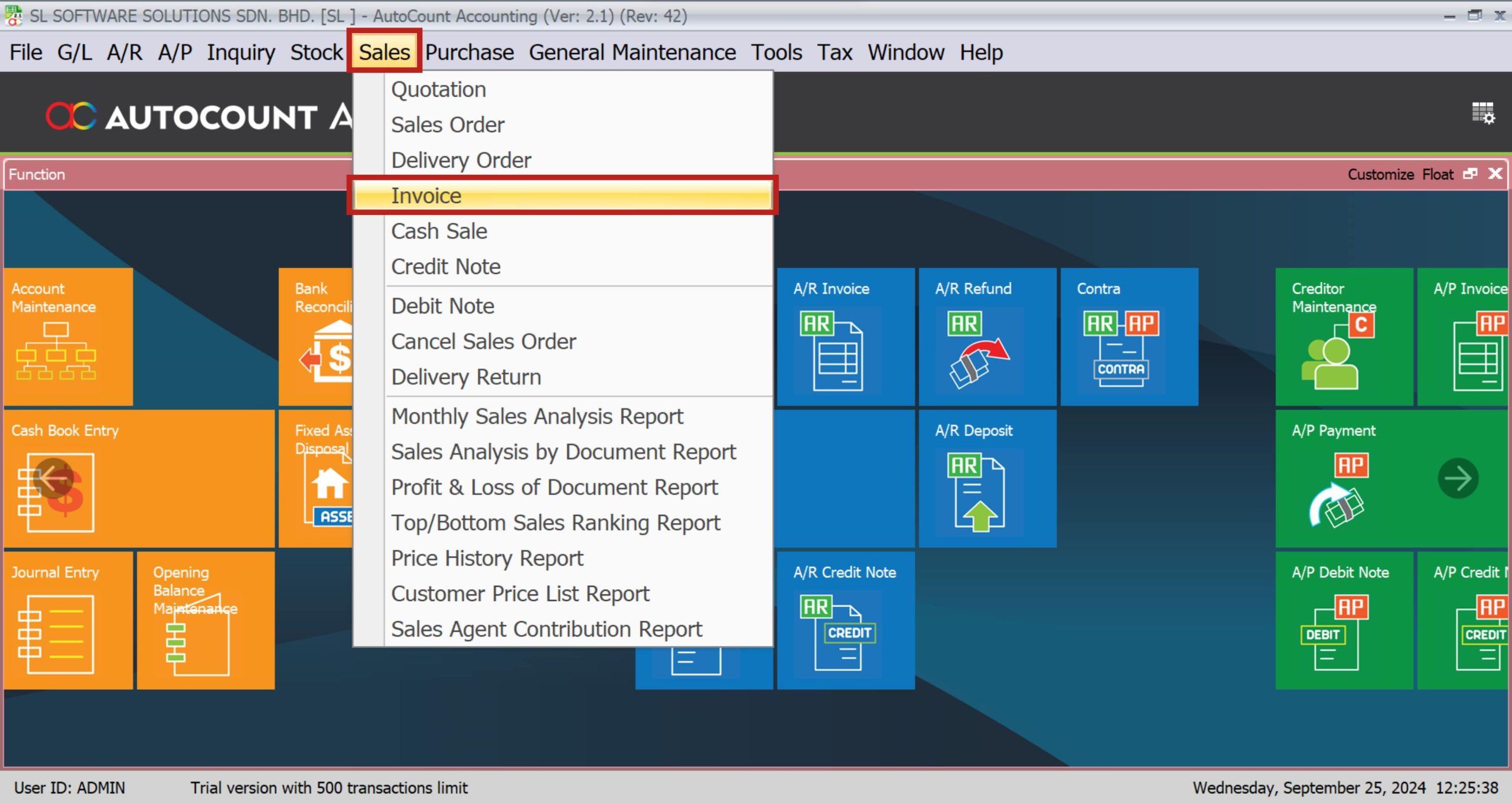The image size is (1512, 803).
Task: Select Invoice from the Sales menu
Action: coord(426,195)
